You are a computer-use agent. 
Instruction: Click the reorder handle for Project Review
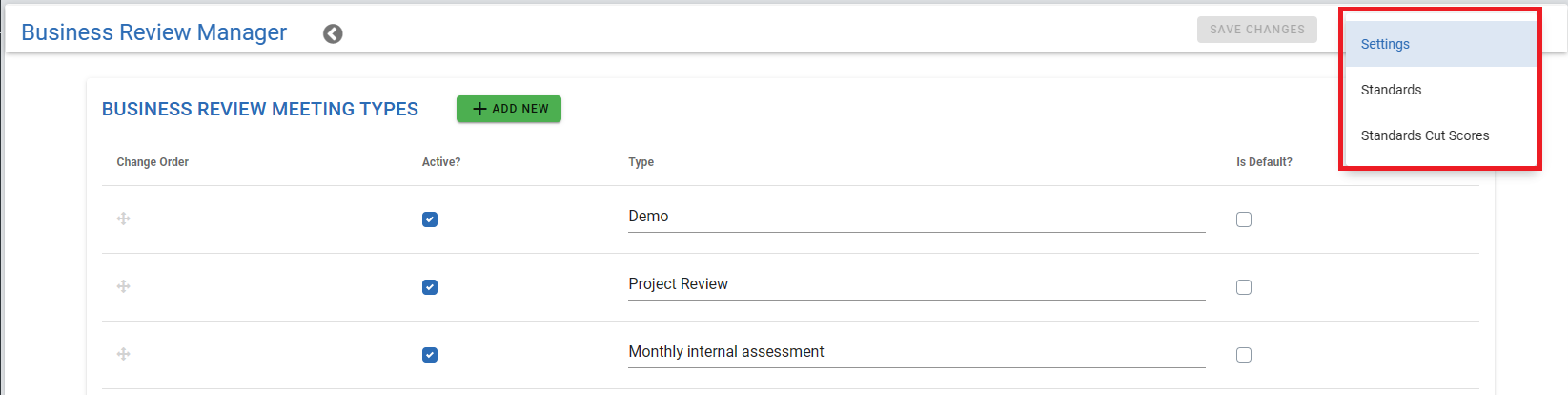point(124,287)
